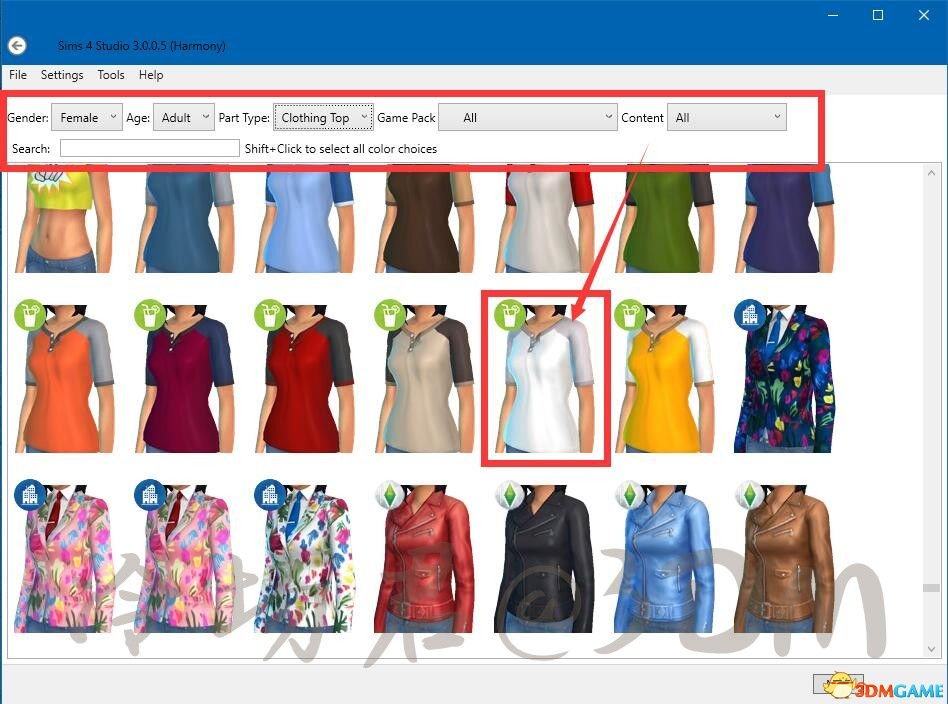Open the Tools menu
This screenshot has width=948, height=704.
coord(111,75)
